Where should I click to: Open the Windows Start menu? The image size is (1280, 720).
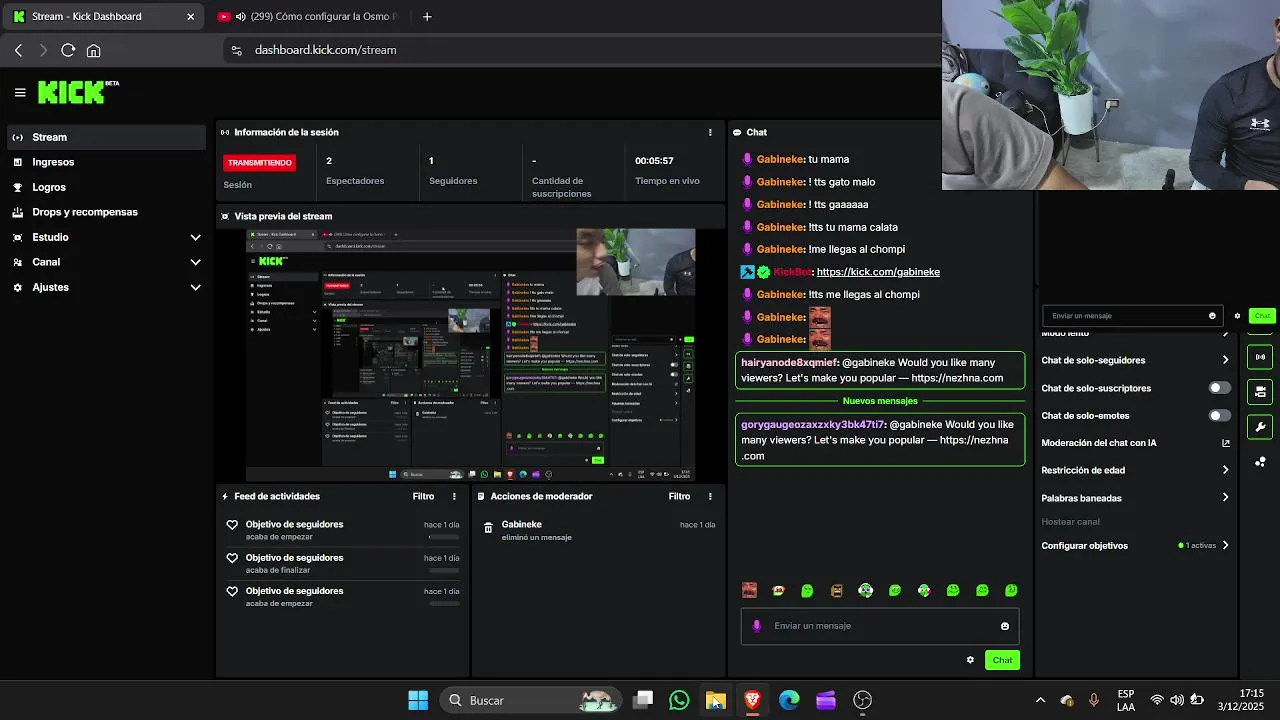click(418, 700)
